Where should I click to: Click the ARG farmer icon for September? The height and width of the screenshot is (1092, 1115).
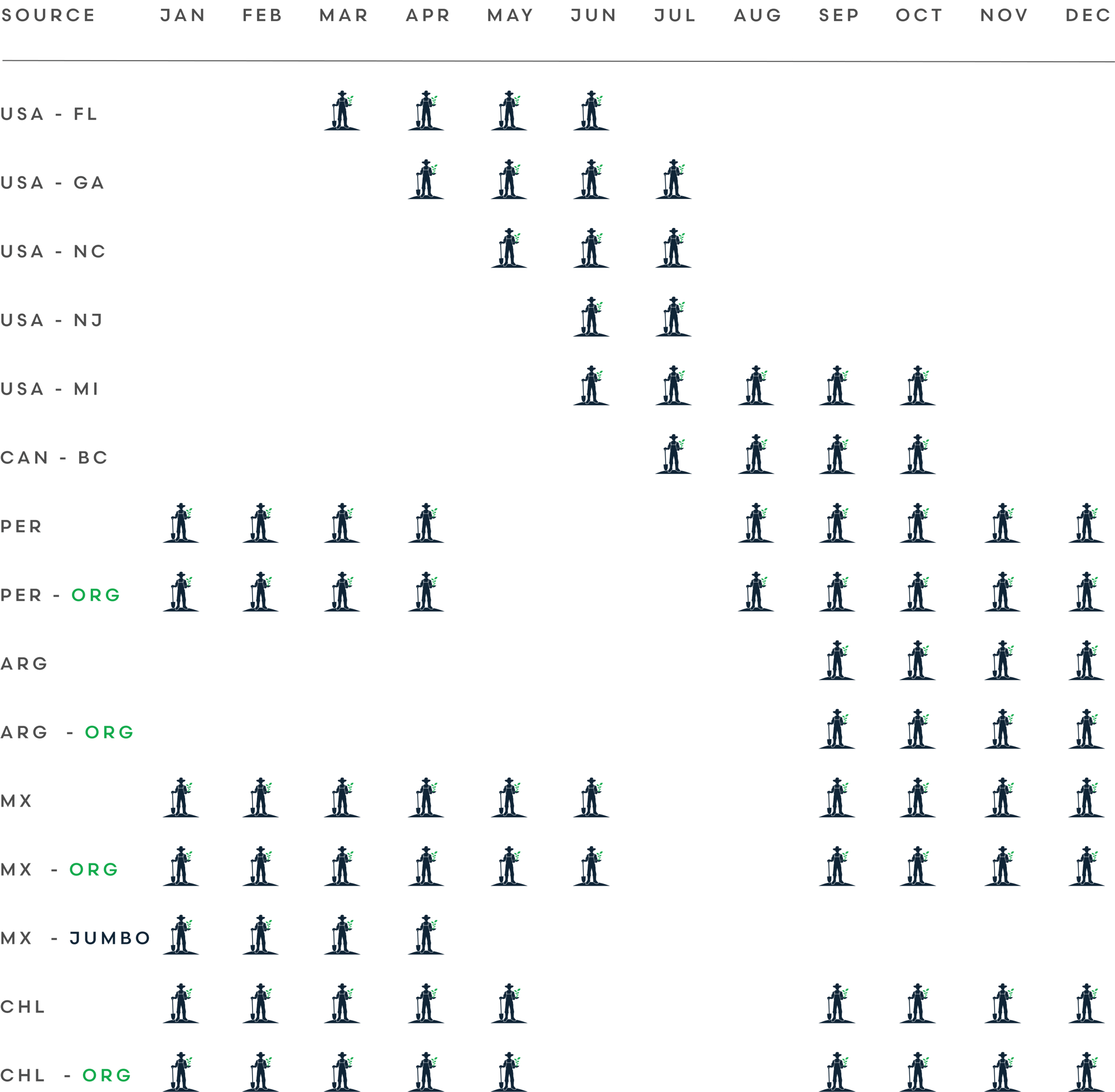point(836,661)
